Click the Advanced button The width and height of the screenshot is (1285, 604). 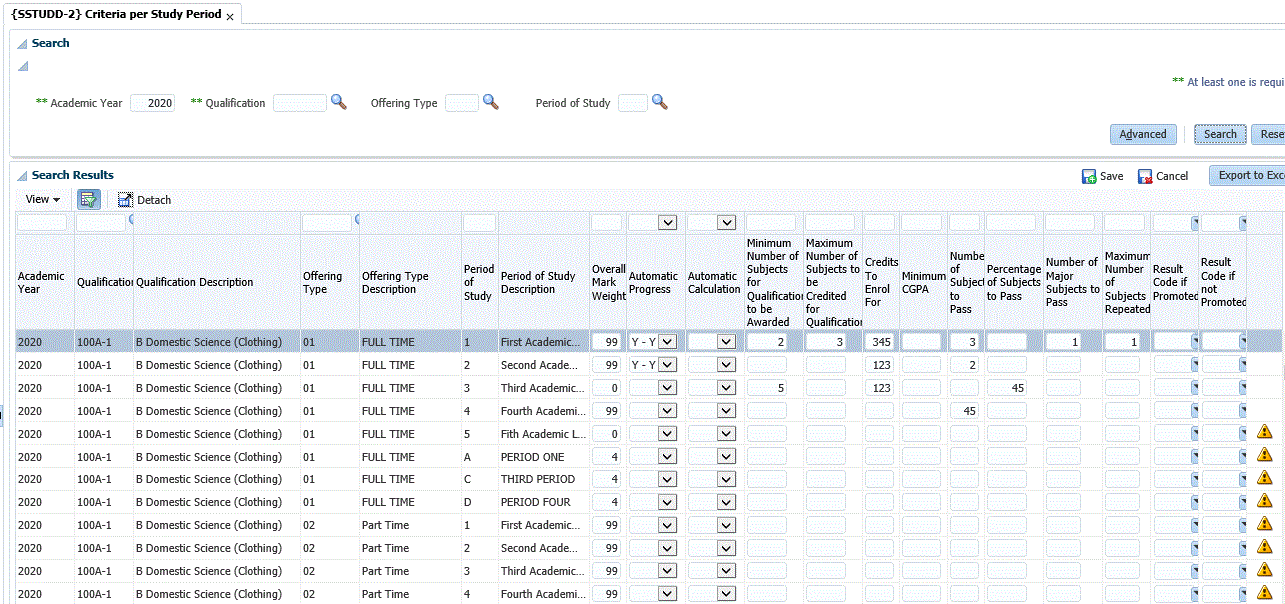(x=1142, y=134)
